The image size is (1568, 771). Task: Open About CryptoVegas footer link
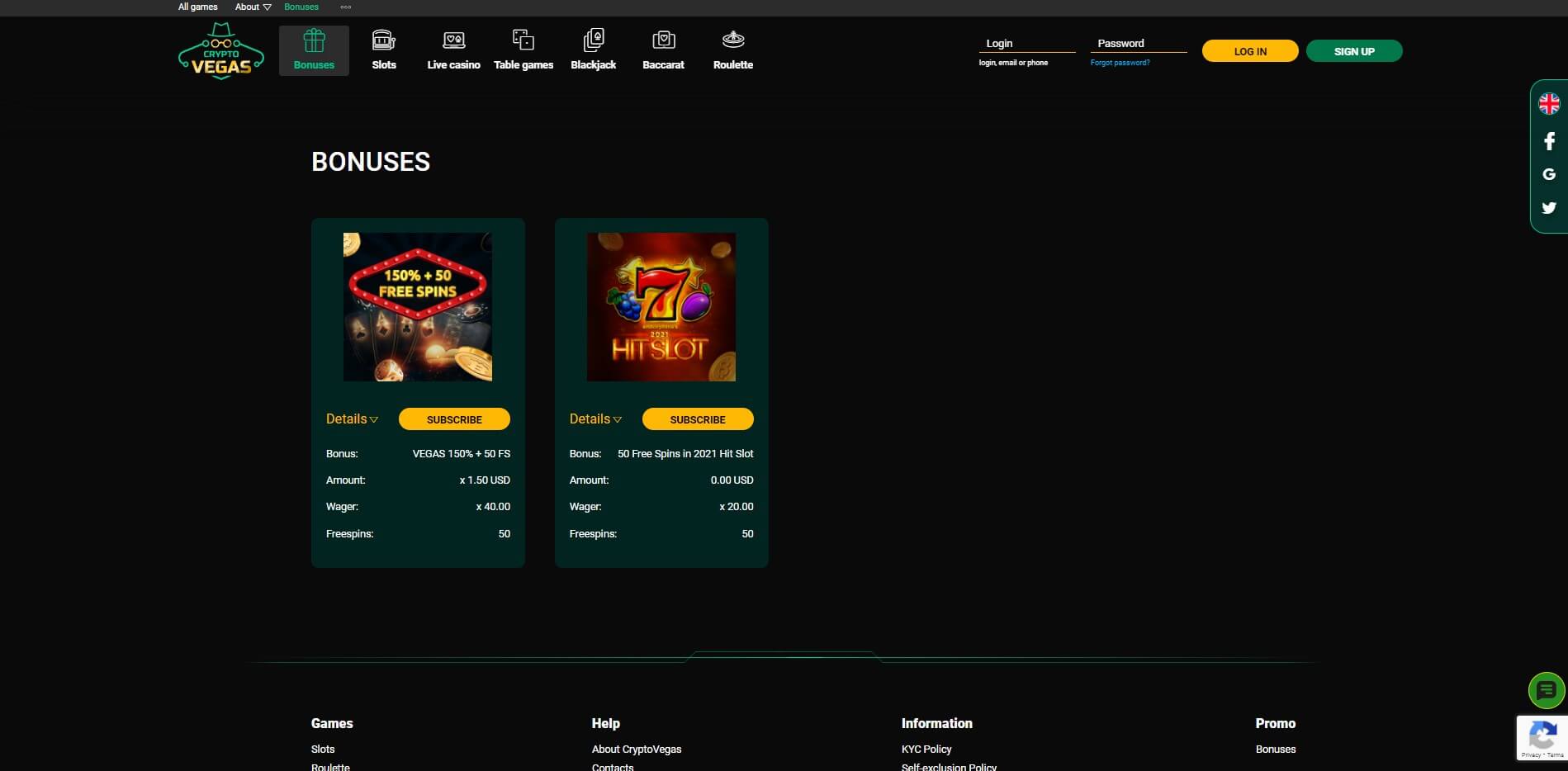637,750
